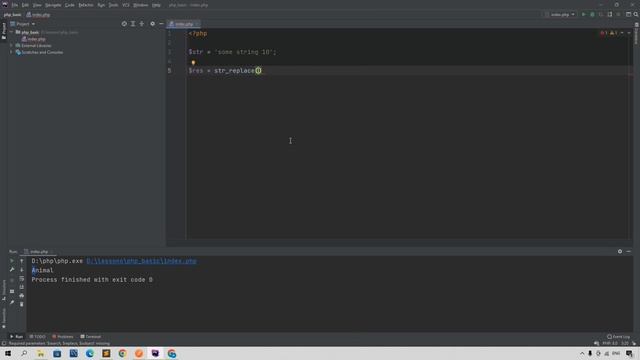Image resolution: width=640 pixels, height=360 pixels.
Task: Click the str_replace function call in editor
Action: (x=234, y=71)
